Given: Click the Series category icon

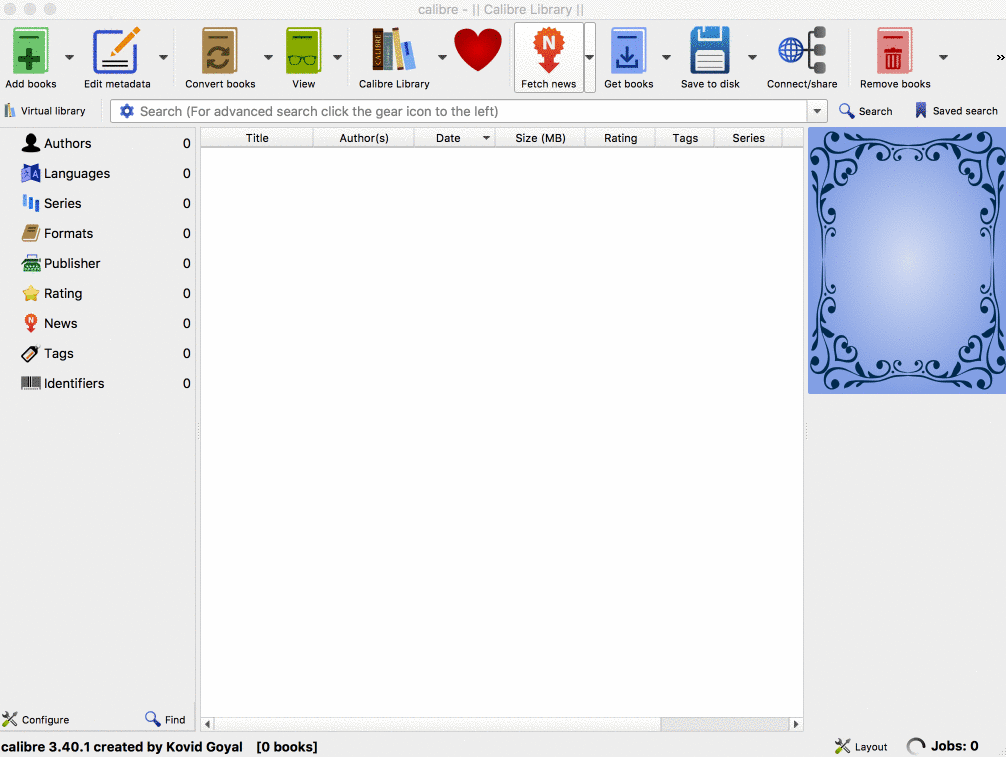Looking at the screenshot, I should point(30,203).
